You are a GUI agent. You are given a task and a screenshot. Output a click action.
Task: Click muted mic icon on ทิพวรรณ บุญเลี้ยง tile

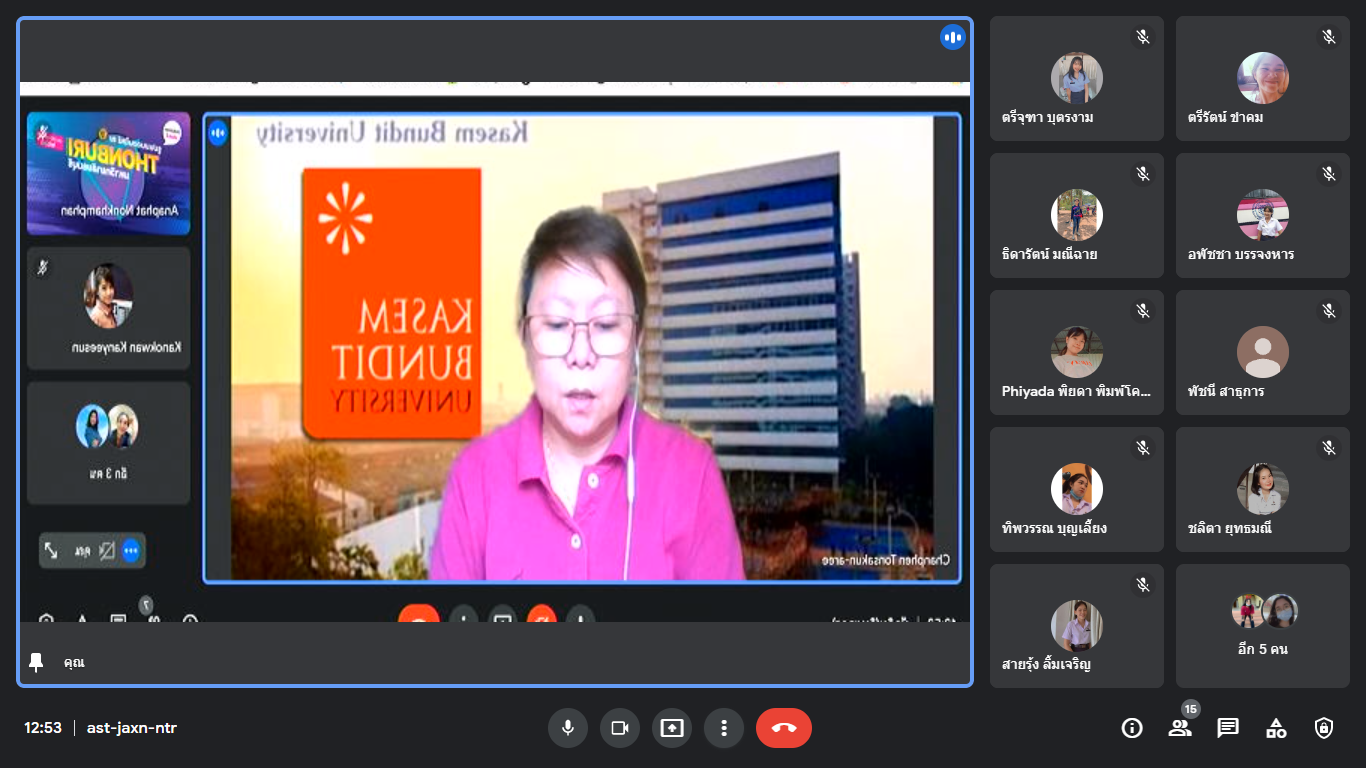pyautogui.click(x=1143, y=448)
